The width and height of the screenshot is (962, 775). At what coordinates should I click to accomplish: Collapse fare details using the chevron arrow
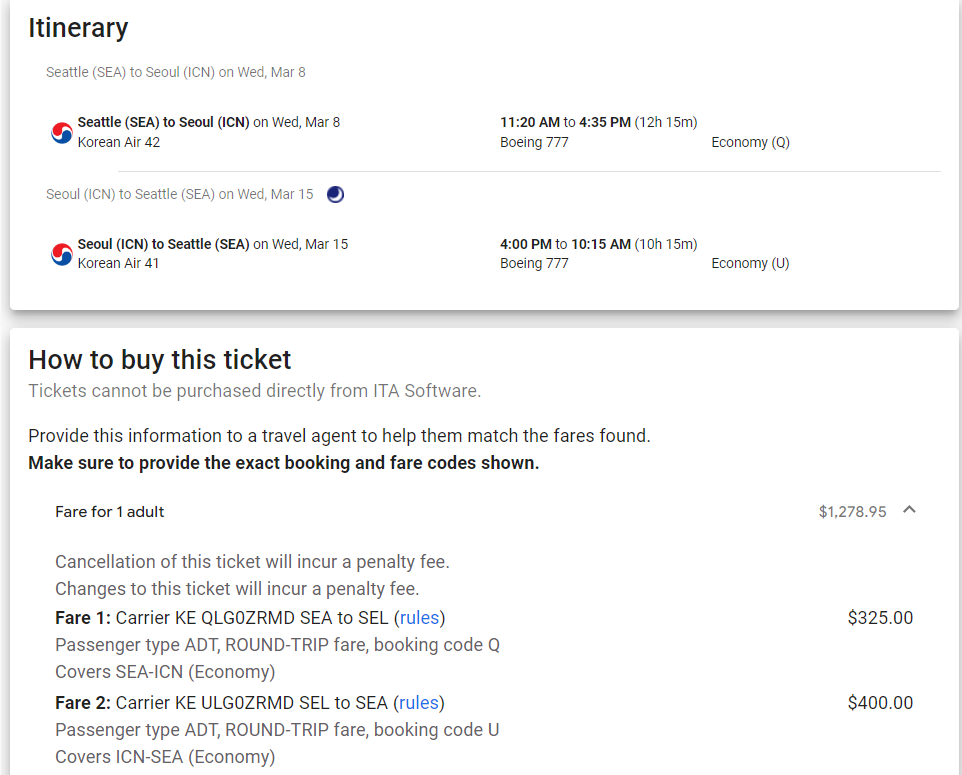click(909, 510)
